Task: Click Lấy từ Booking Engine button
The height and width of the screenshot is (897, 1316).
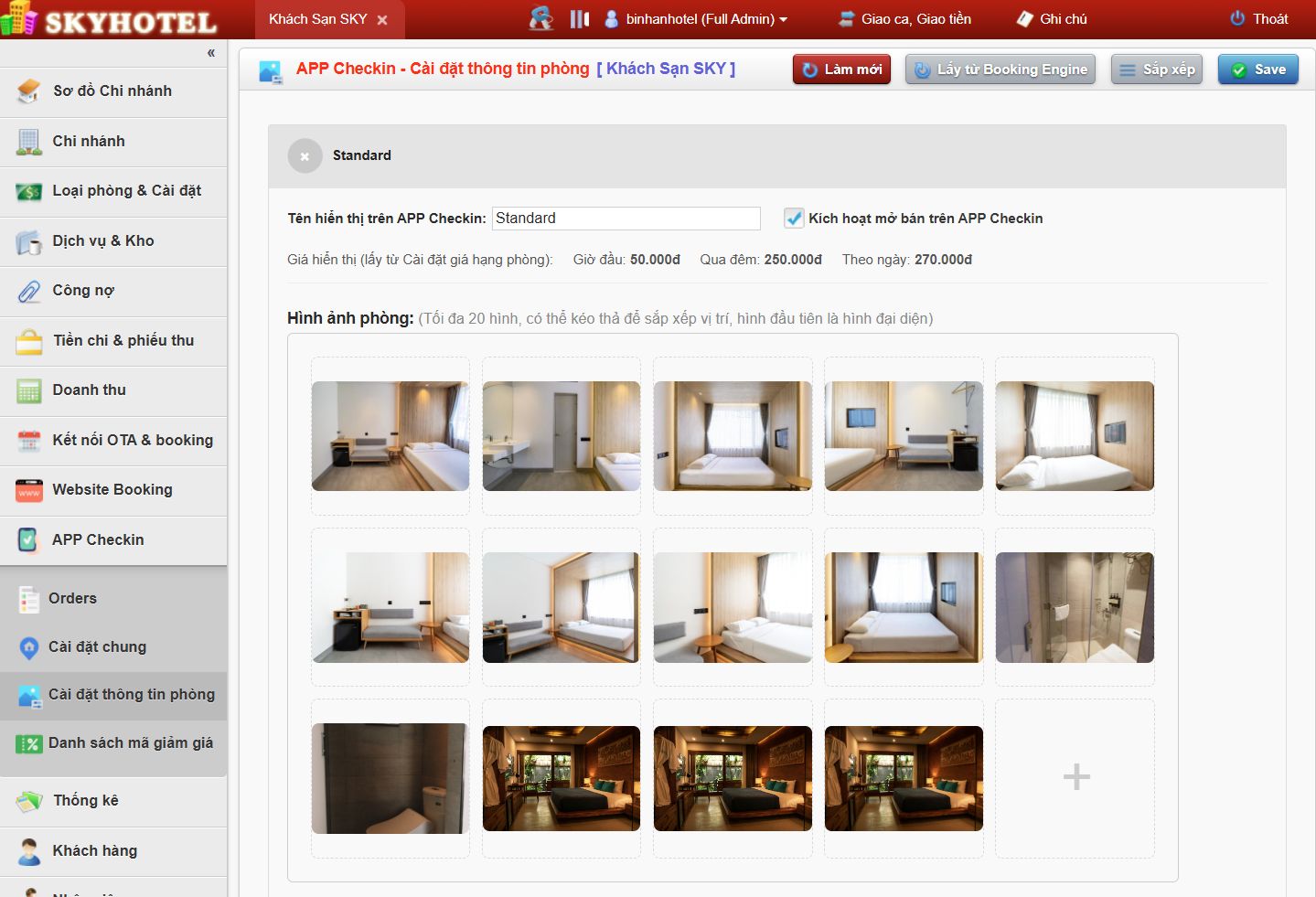Action: click(x=1000, y=69)
